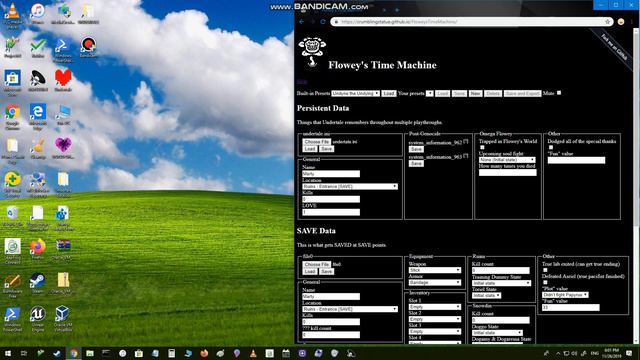Click the Persistent Data Name field
This screenshot has height=360, width=640.
point(331,174)
